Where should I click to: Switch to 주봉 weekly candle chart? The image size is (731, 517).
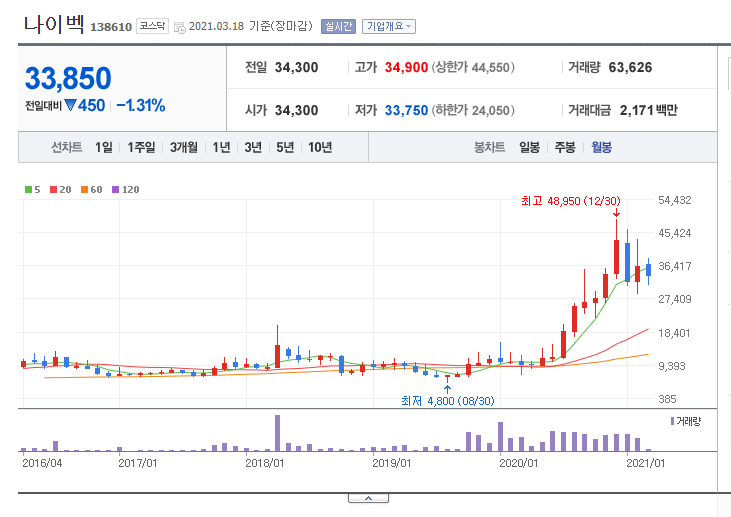click(565, 147)
